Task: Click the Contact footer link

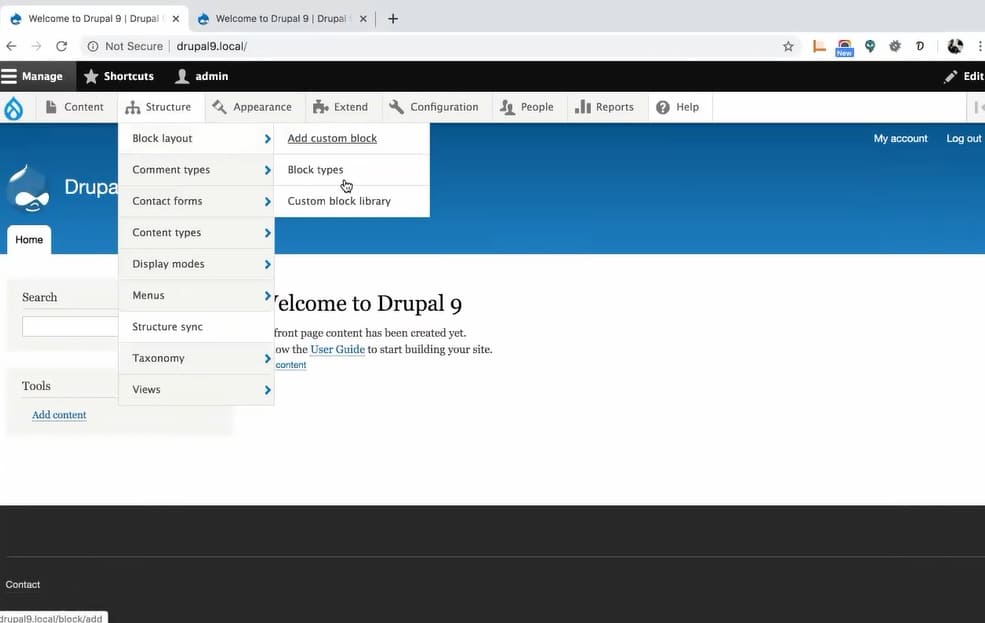Action: [23, 584]
